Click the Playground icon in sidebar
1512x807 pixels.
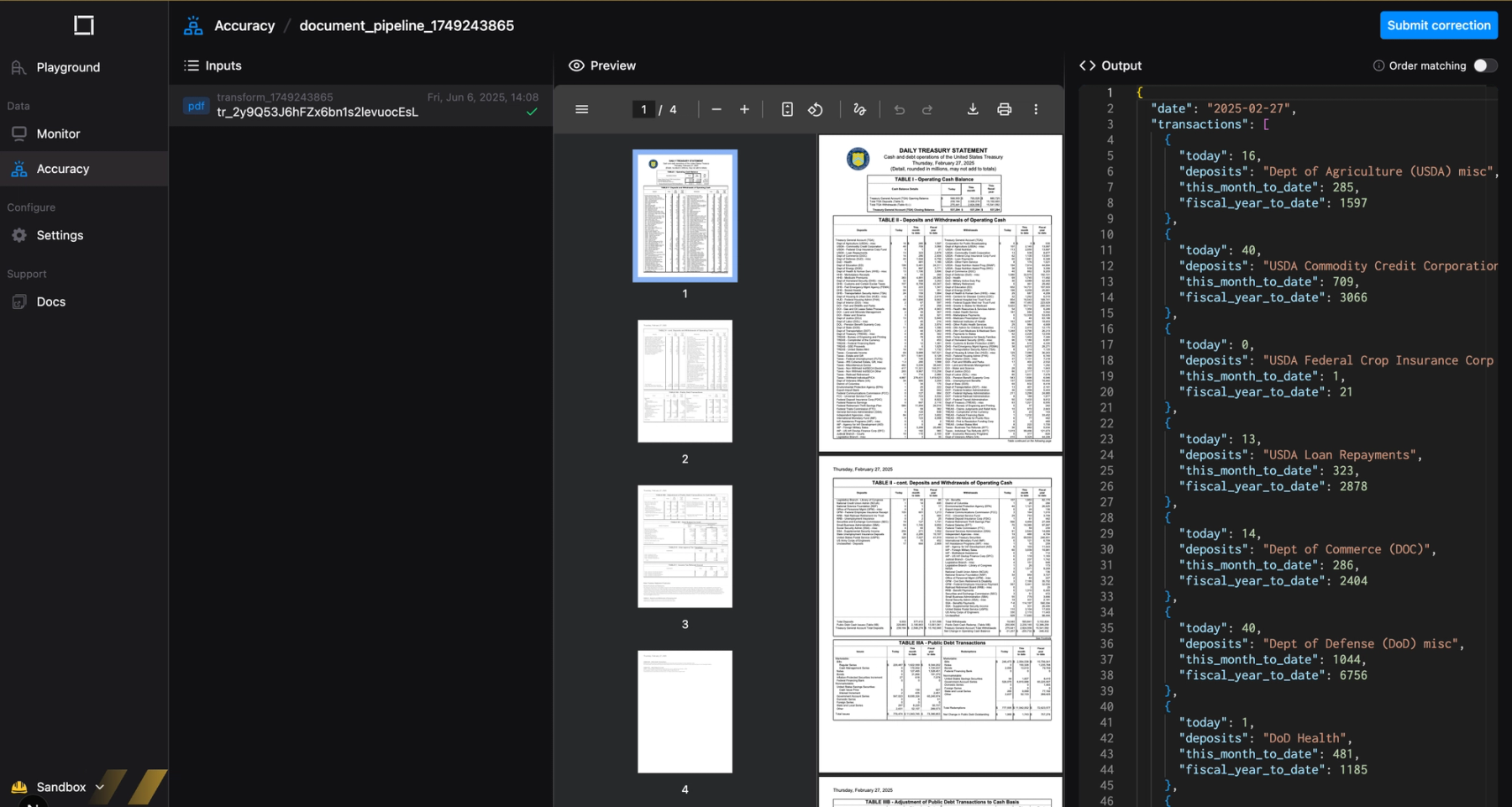(x=19, y=67)
